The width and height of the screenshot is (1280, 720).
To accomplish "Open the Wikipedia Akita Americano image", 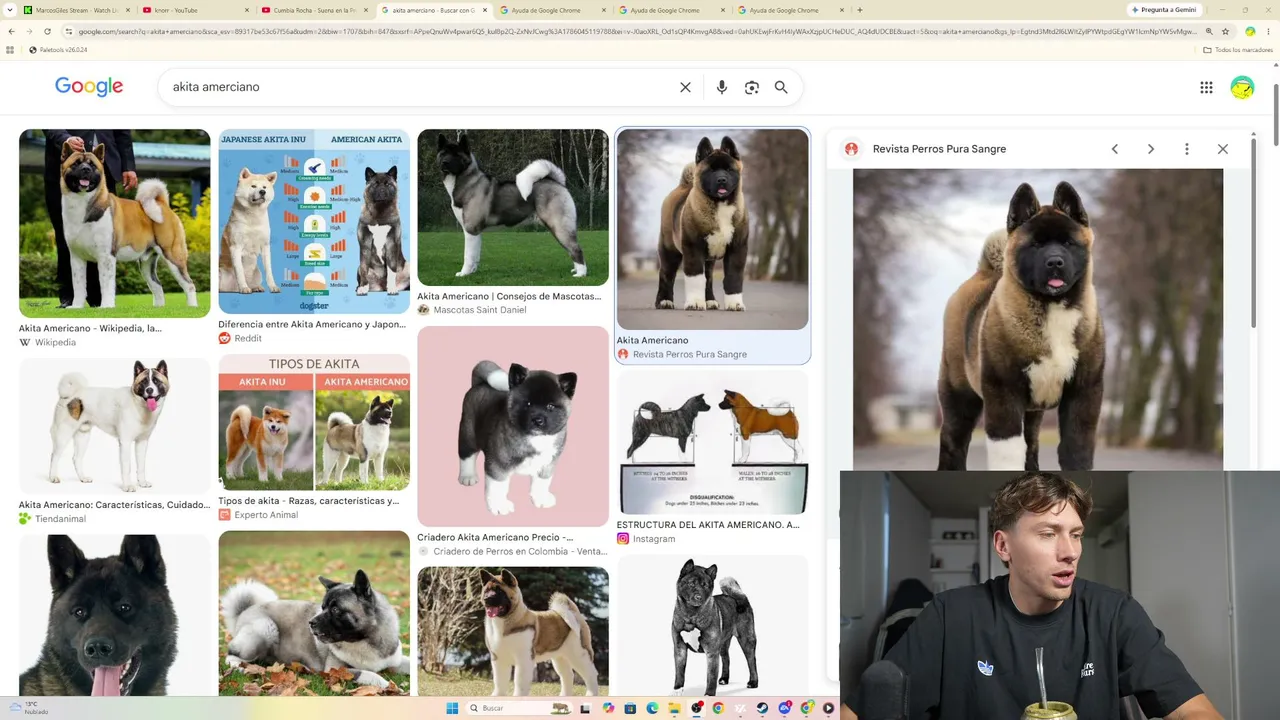I will pyautogui.click(x=115, y=223).
